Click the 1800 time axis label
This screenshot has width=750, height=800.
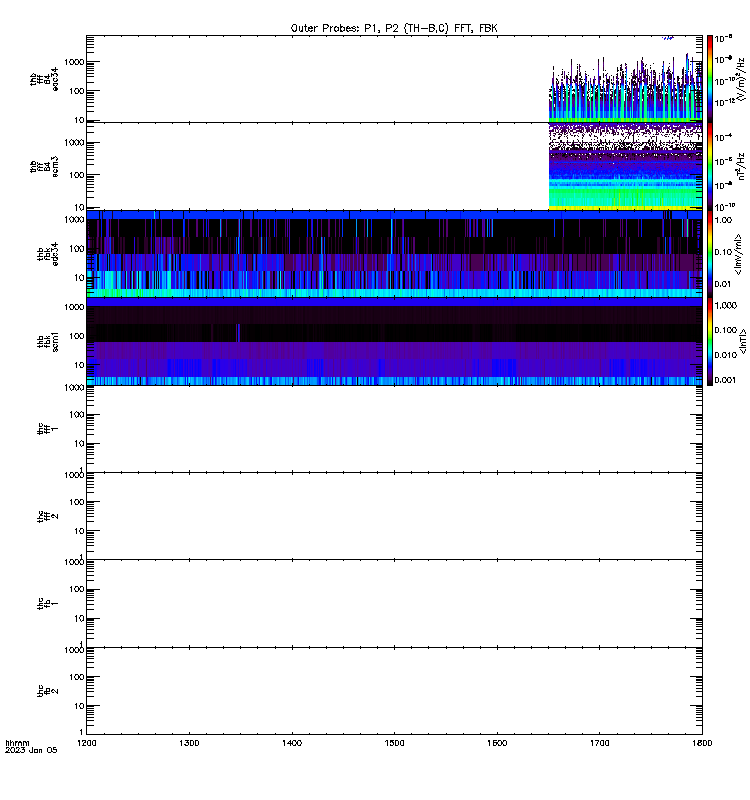click(x=702, y=743)
